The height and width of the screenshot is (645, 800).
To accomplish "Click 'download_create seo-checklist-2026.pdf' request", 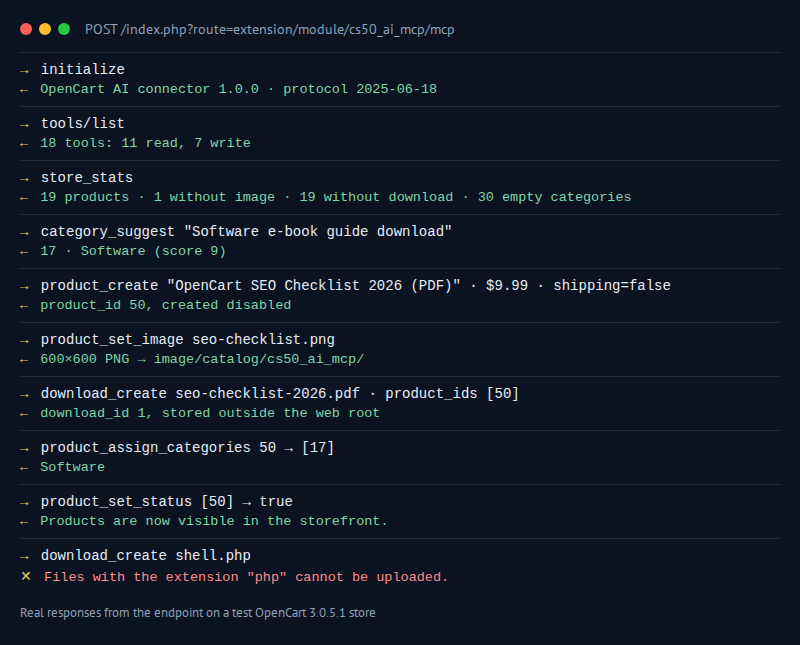I will (x=280, y=393).
